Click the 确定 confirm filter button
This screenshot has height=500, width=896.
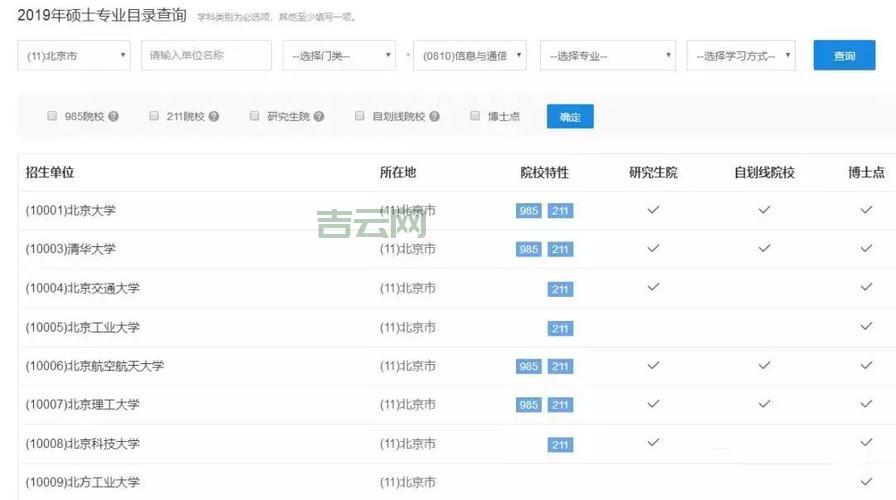(x=570, y=117)
